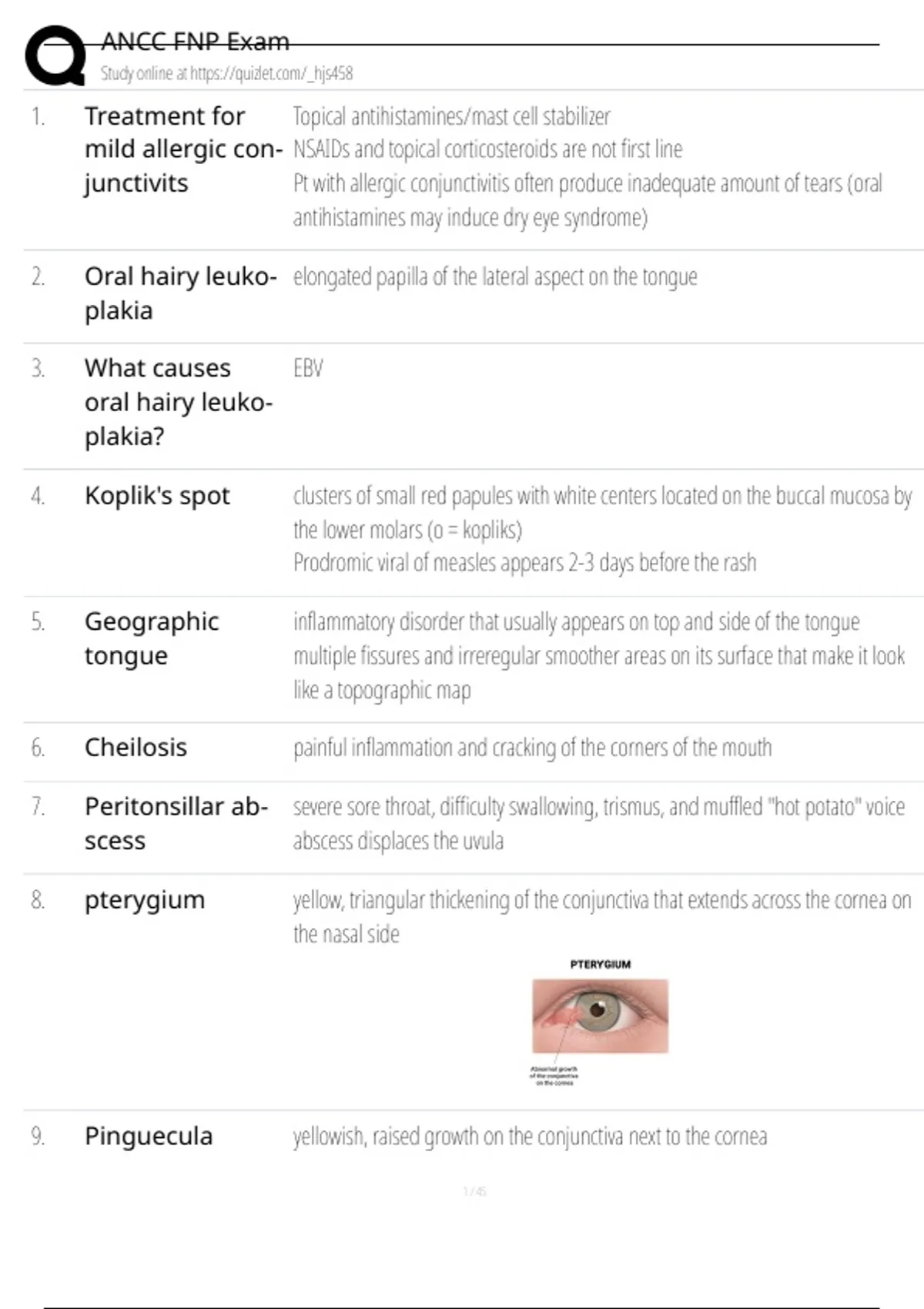924x1309 pixels.
Task: Click the pterygium eye illustration
Action: tap(600, 1016)
